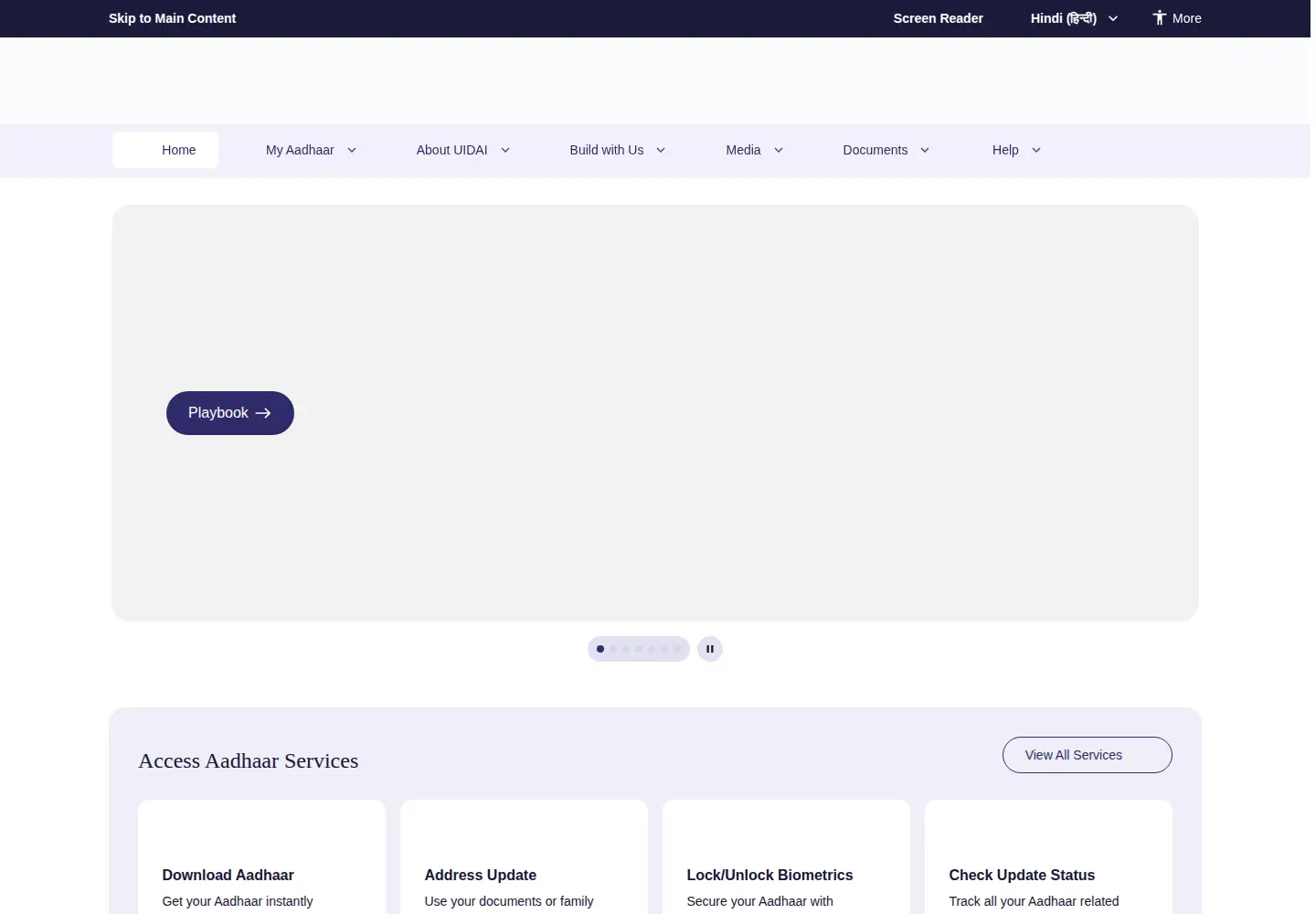Image resolution: width=1316 pixels, height=914 pixels.
Task: Open the Hindi language dropdown
Action: tap(1074, 18)
